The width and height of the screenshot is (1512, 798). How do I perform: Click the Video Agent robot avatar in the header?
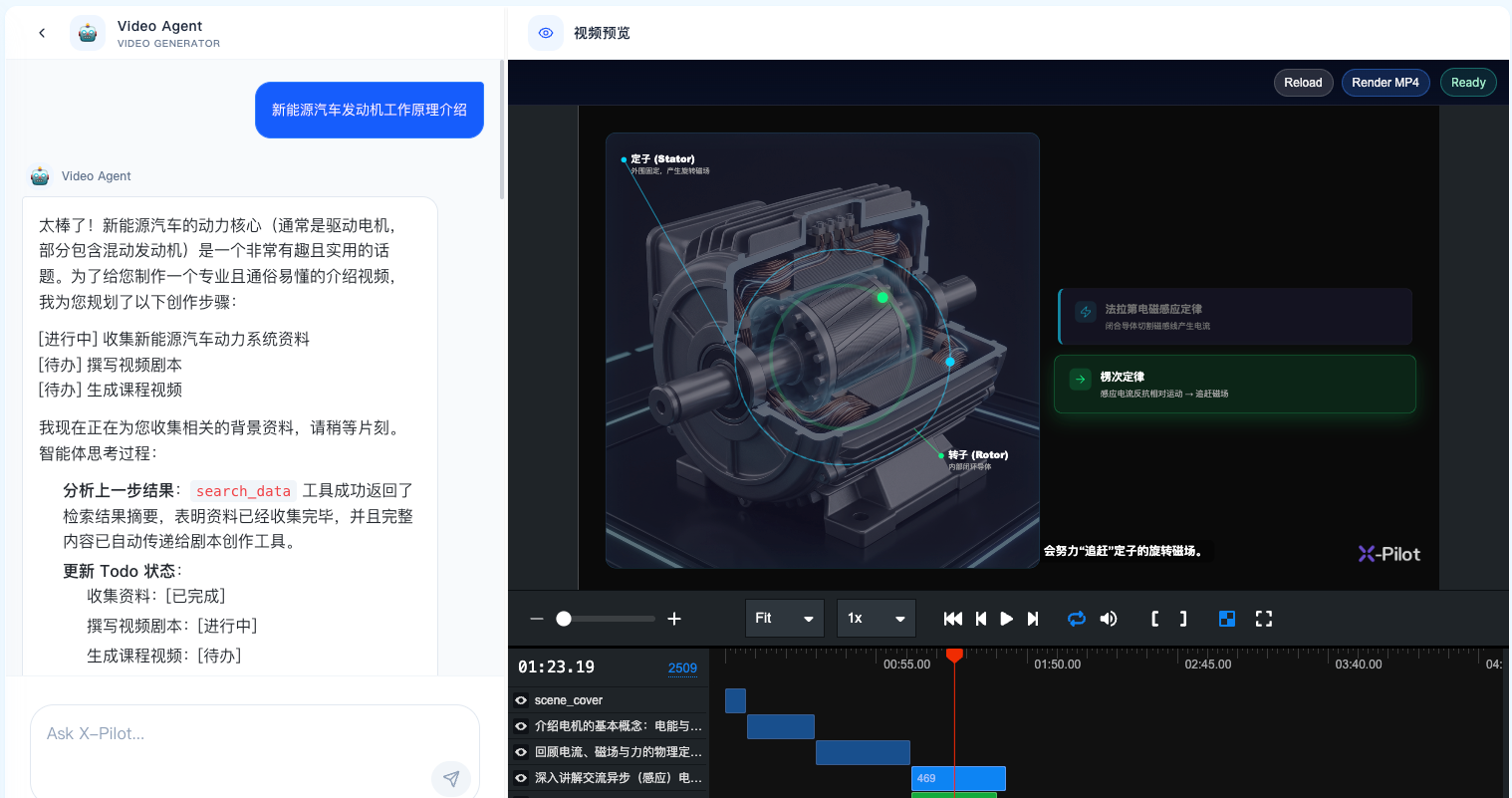click(88, 33)
